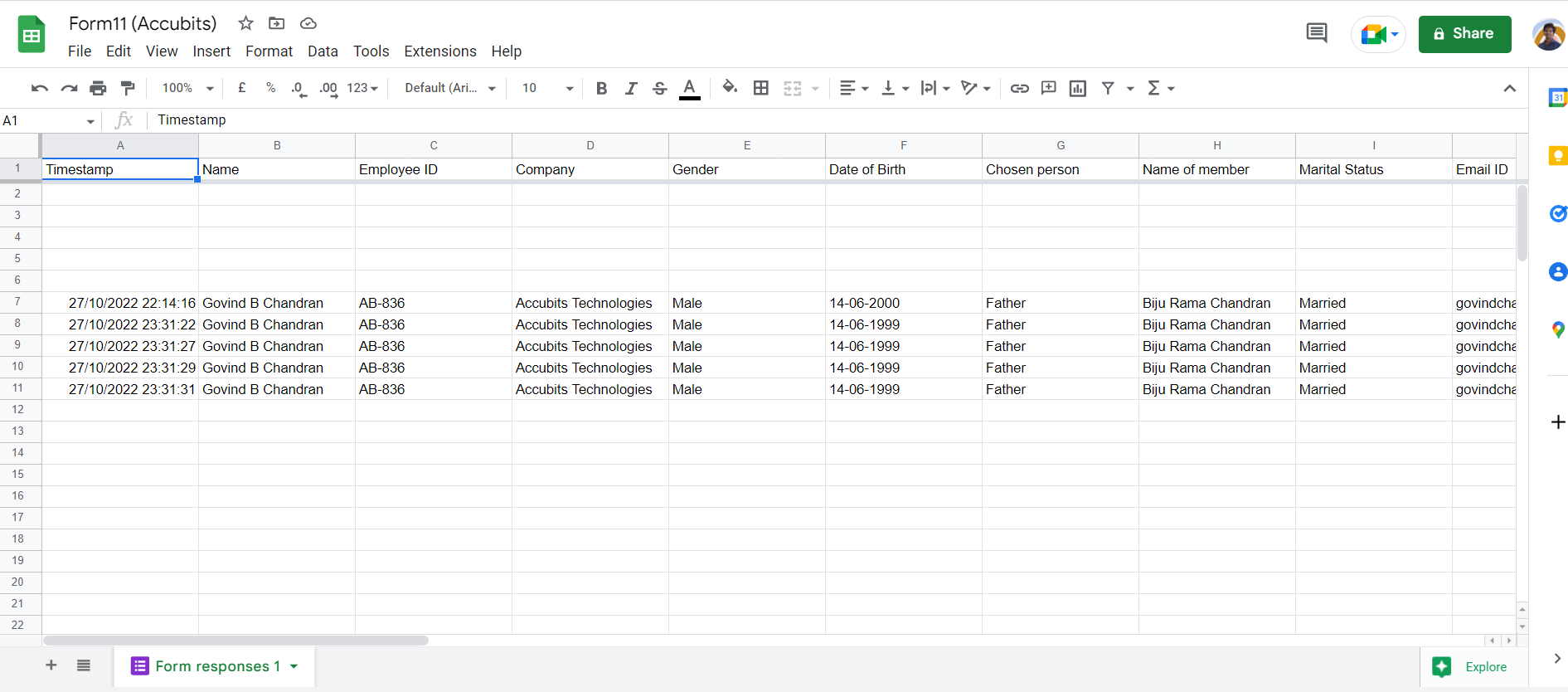Open the text colour picker
The width and height of the screenshot is (1568, 692).
[689, 89]
